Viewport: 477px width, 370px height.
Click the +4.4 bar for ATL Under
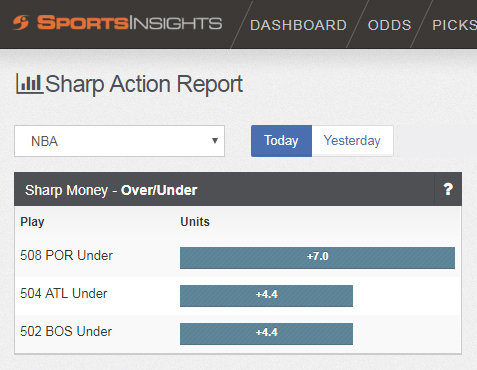[266, 296]
